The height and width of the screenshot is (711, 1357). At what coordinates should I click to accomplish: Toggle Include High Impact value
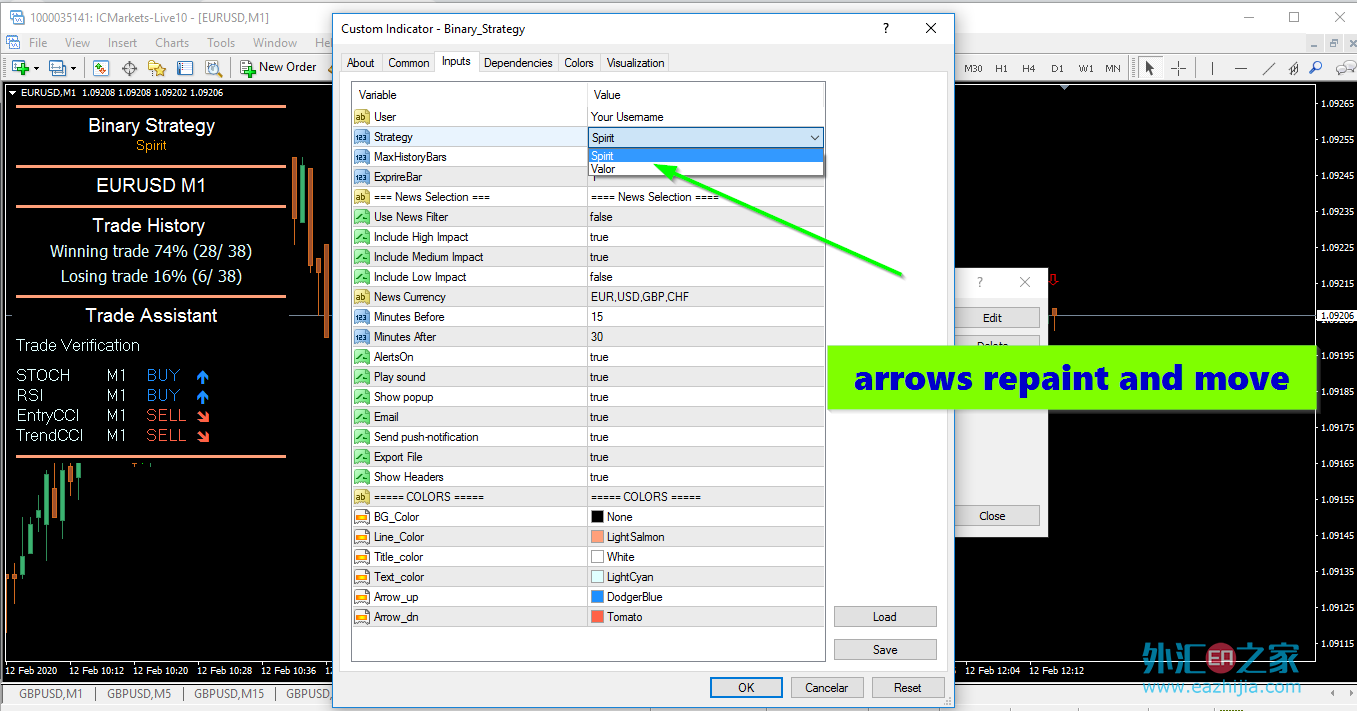coord(706,237)
